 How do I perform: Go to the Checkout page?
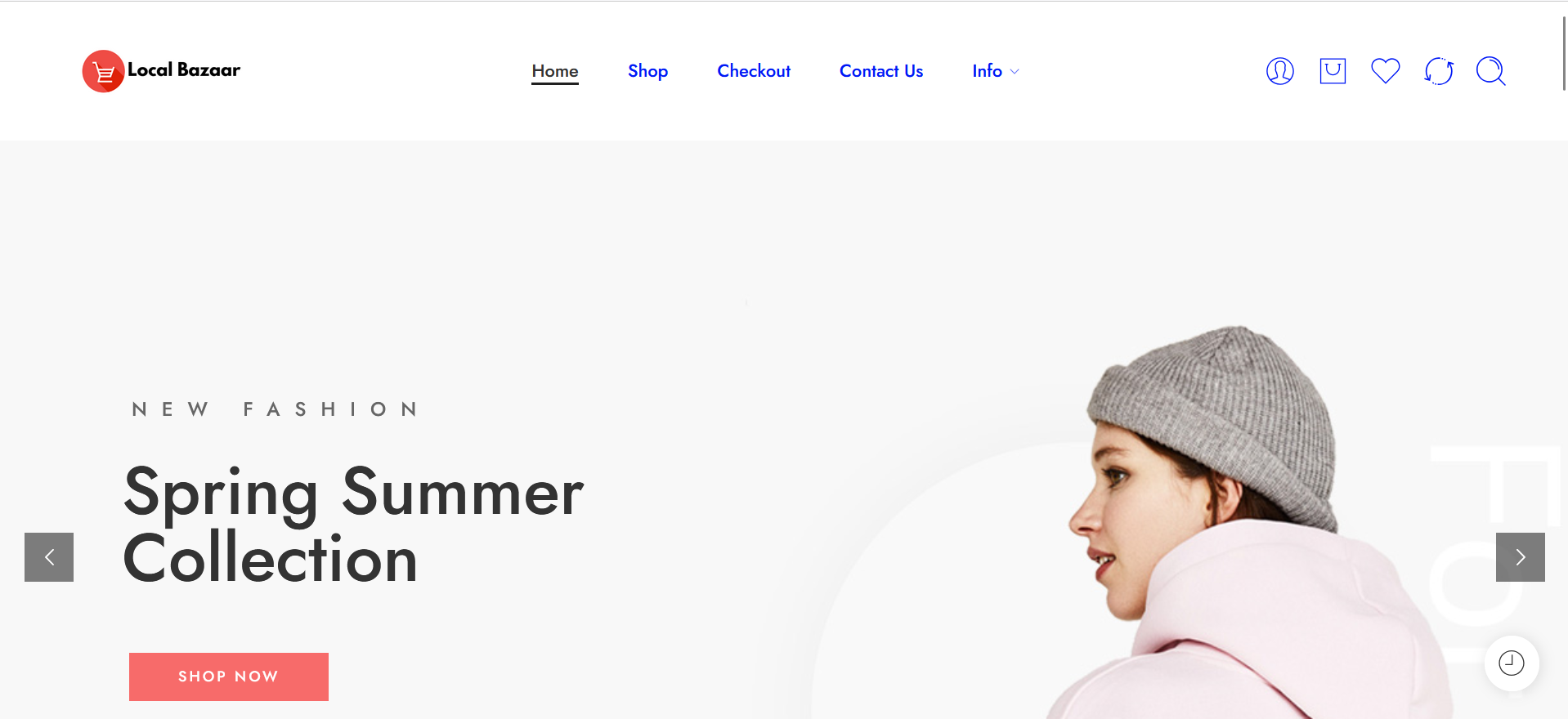click(x=754, y=71)
